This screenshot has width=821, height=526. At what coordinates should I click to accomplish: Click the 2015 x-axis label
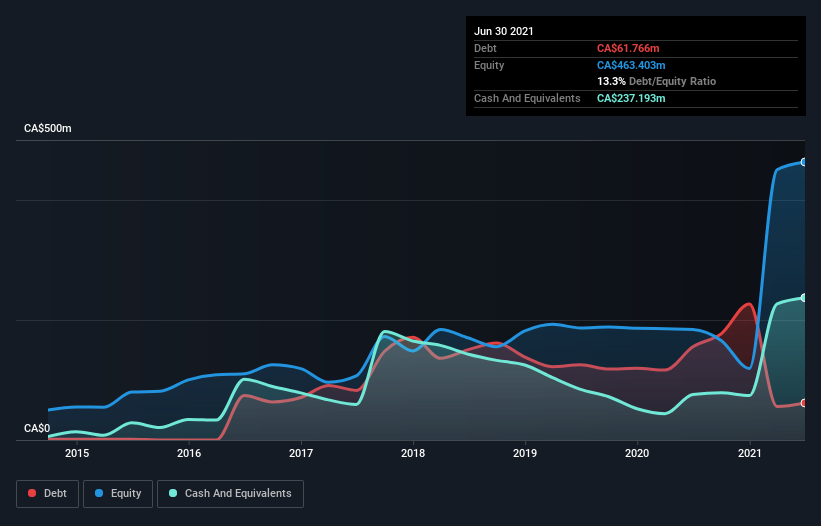77,453
